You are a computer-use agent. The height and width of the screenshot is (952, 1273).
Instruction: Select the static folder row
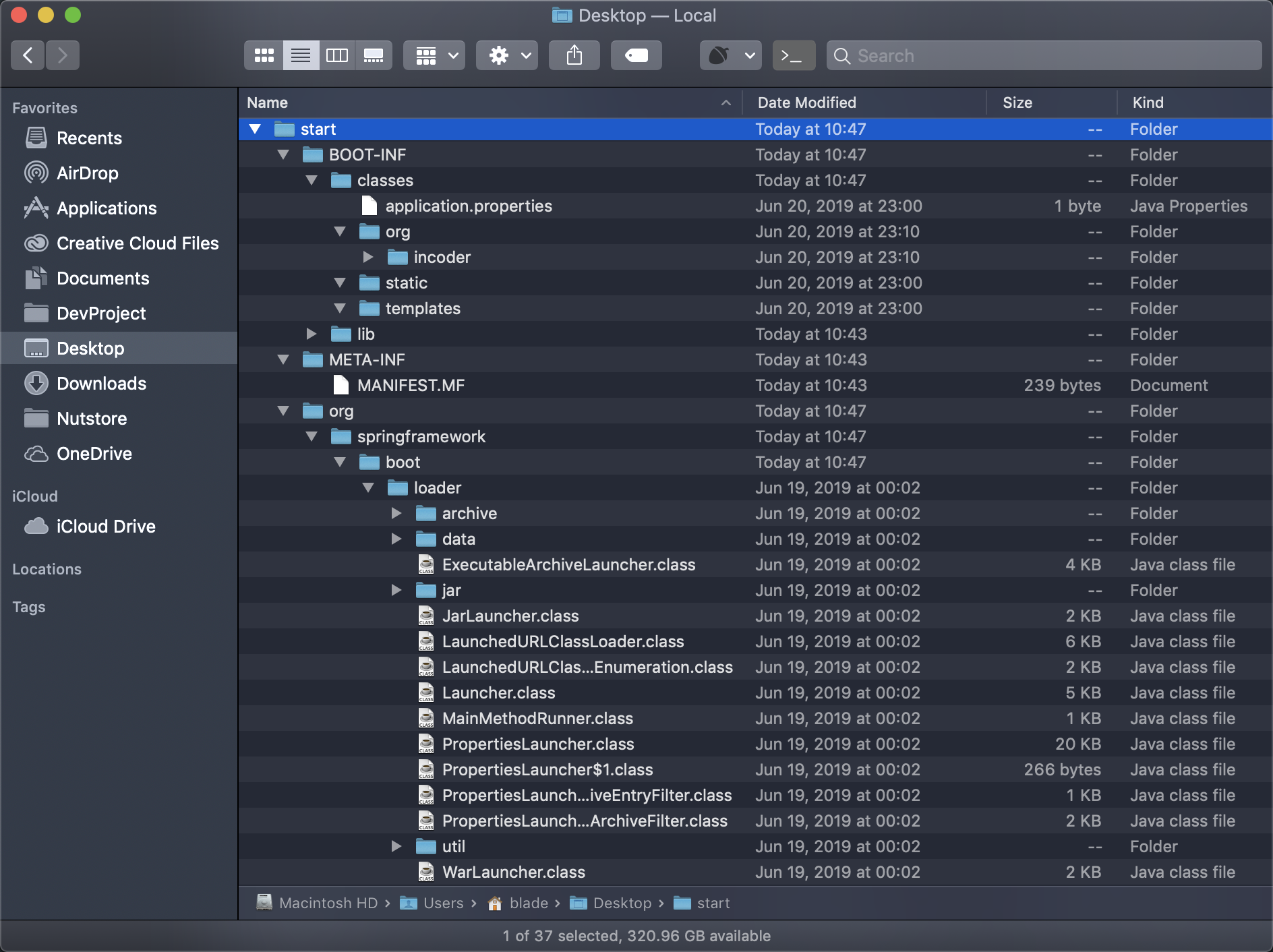(755, 282)
